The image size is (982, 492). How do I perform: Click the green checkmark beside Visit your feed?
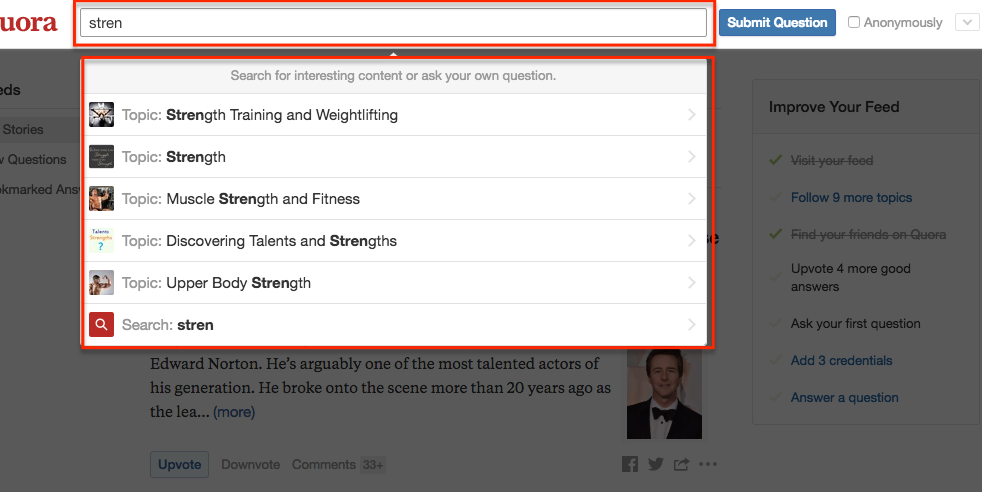point(775,160)
